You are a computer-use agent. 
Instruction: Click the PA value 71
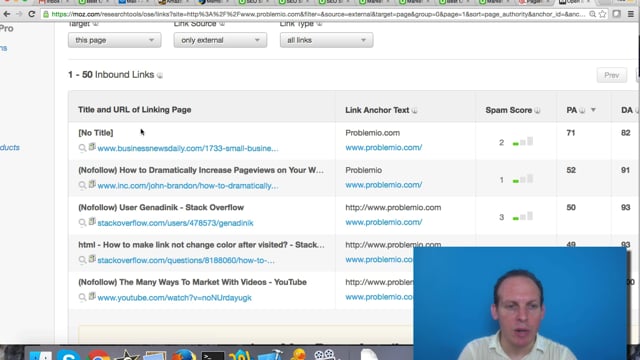(571, 133)
